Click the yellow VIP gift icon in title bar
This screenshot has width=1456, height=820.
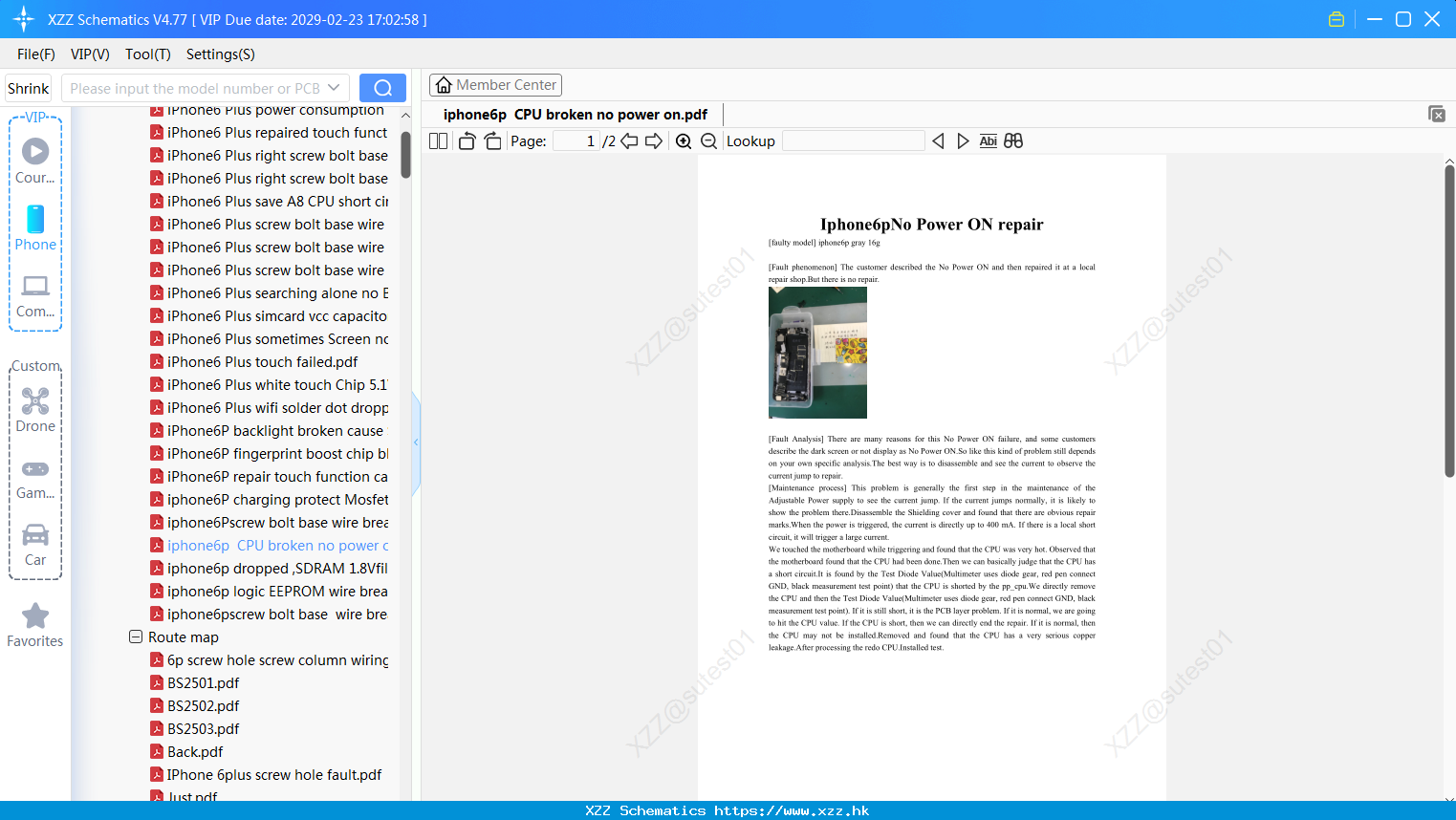pyautogui.click(x=1336, y=19)
